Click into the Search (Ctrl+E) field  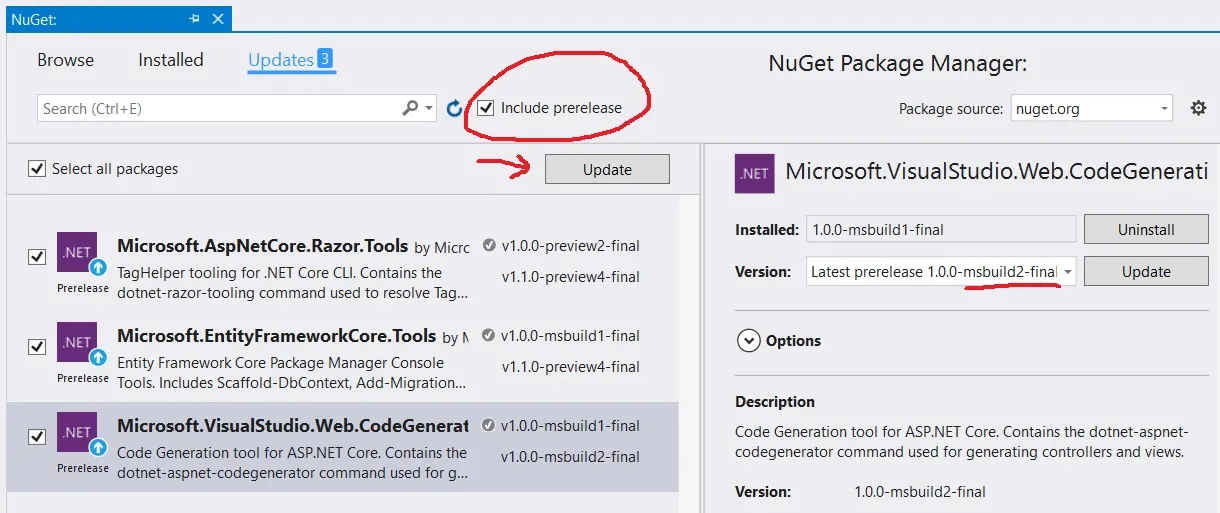[x=220, y=108]
